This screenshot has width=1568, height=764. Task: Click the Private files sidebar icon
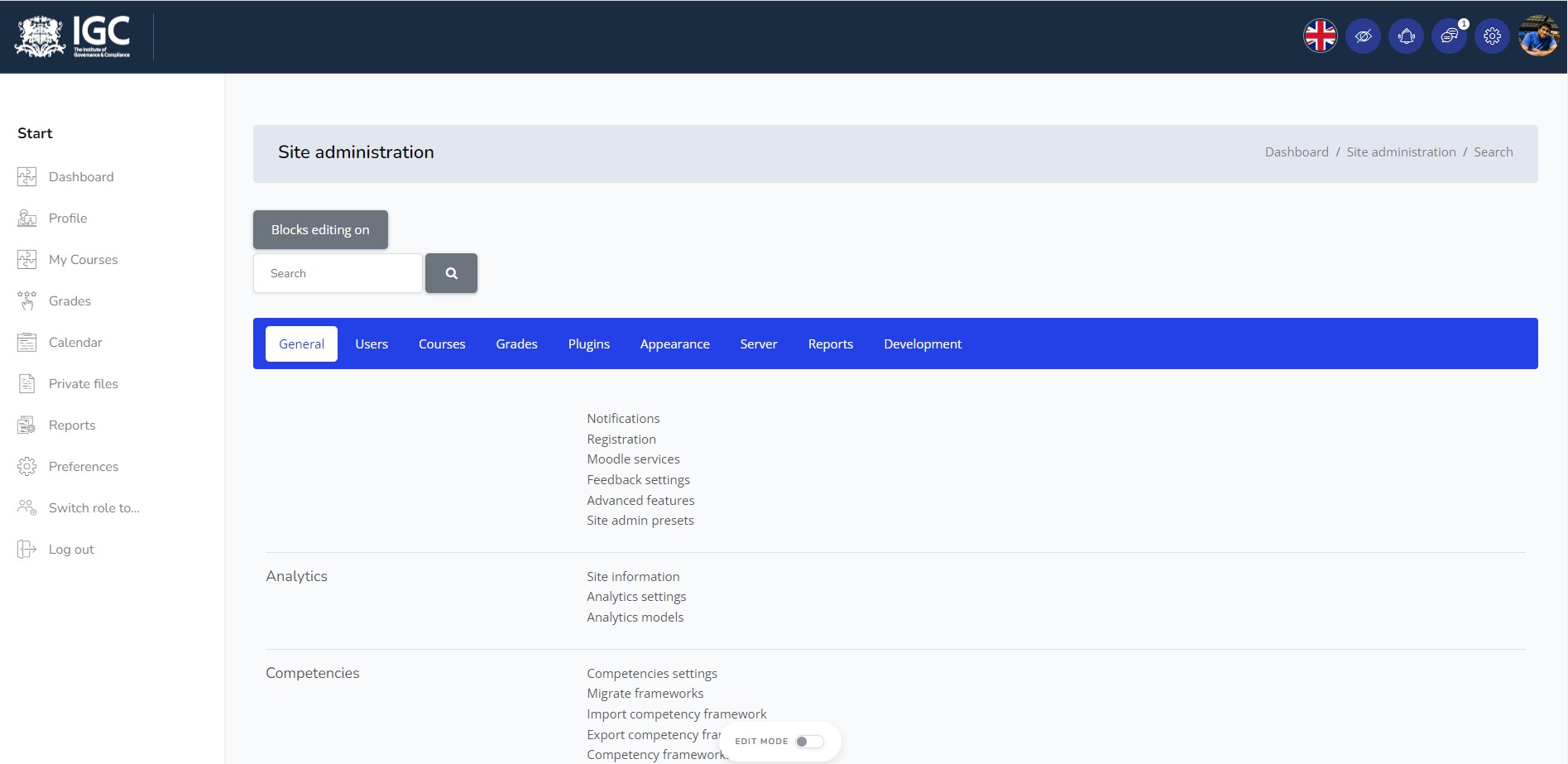(27, 383)
